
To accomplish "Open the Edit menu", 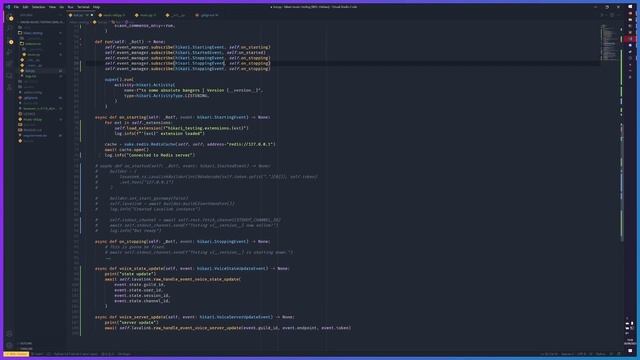I will (x=25, y=7).
